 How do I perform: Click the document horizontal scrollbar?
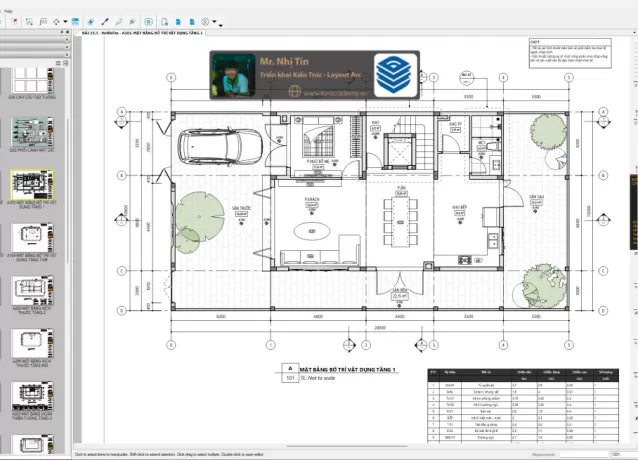[x=347, y=446]
